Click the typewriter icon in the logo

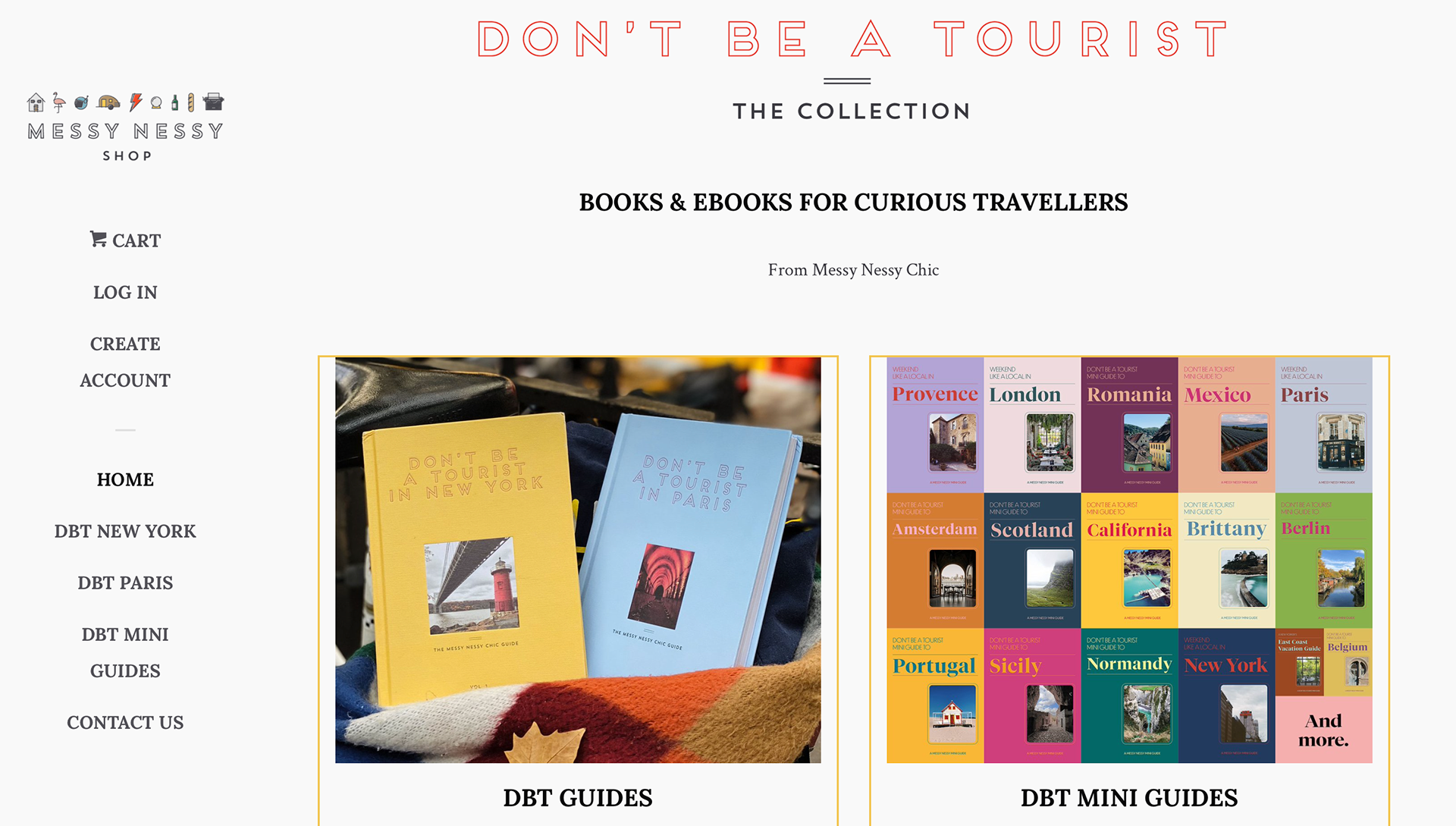tap(214, 102)
